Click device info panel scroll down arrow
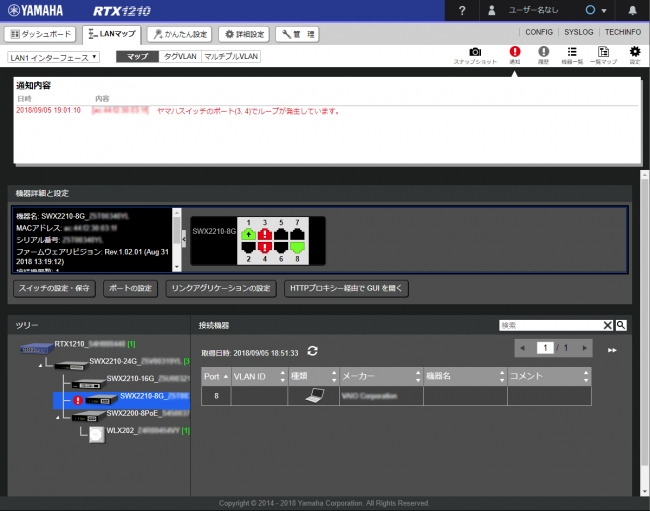 177,267
